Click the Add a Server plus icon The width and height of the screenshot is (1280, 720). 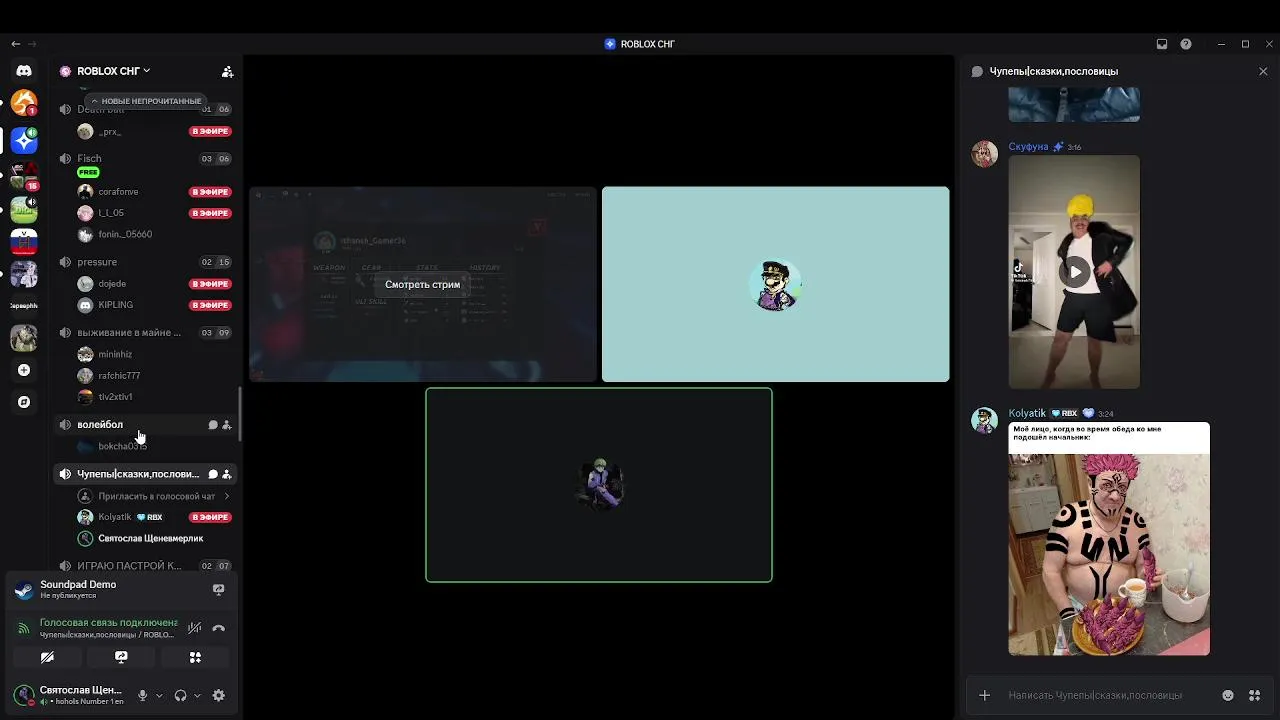pyautogui.click(x=24, y=370)
